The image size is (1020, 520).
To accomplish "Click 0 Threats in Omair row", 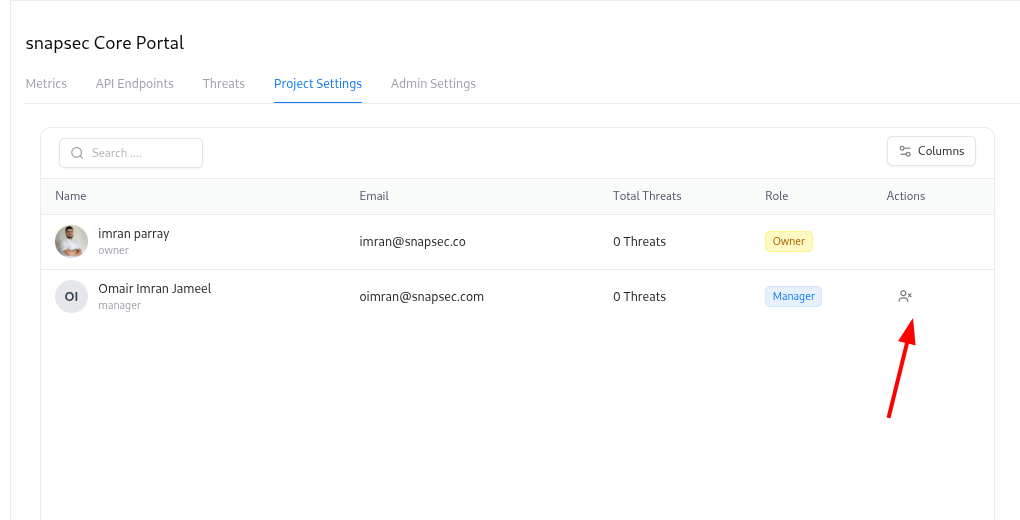I will click(639, 297).
